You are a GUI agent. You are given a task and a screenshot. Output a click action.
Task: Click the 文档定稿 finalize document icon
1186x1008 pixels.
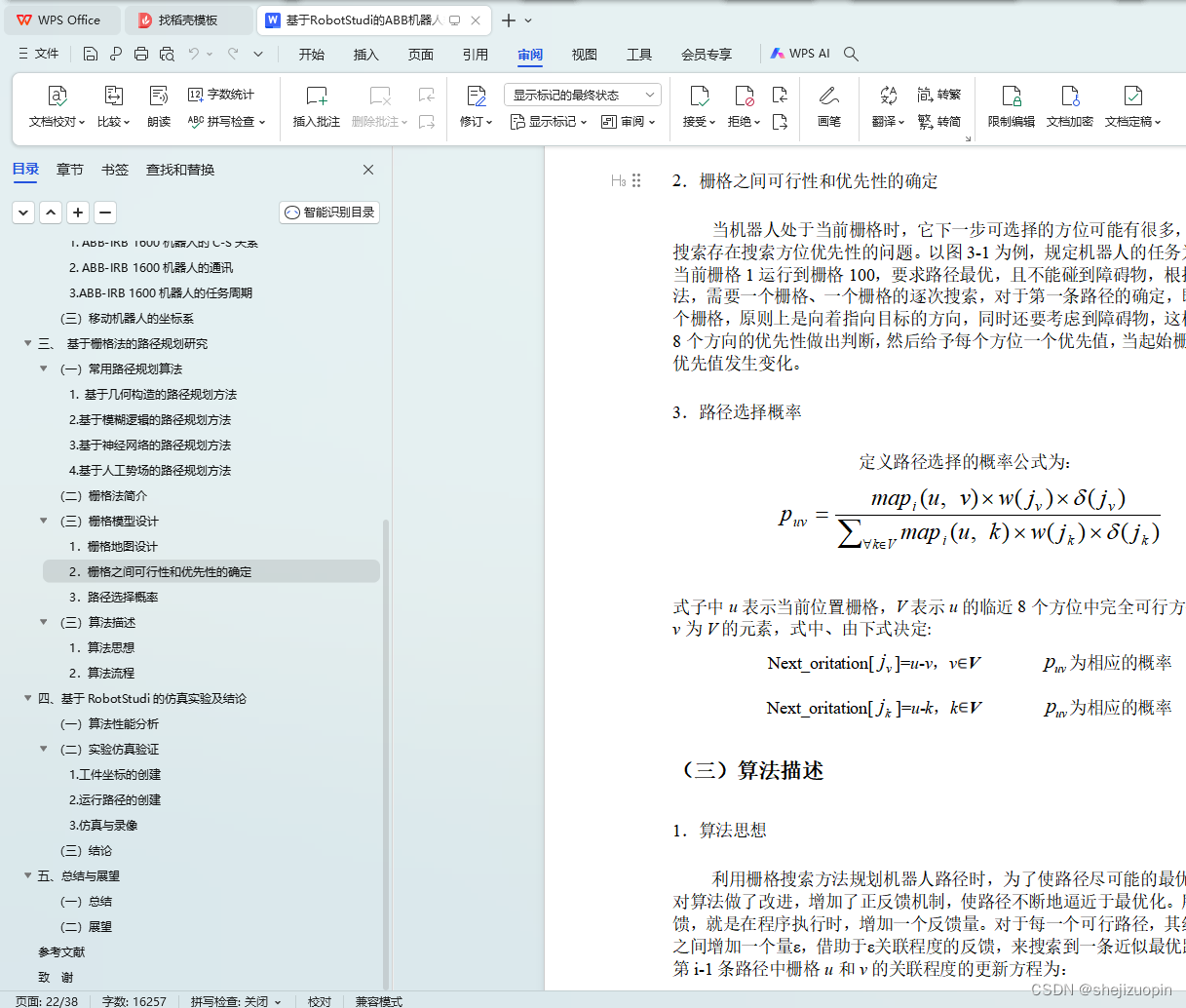[1132, 96]
